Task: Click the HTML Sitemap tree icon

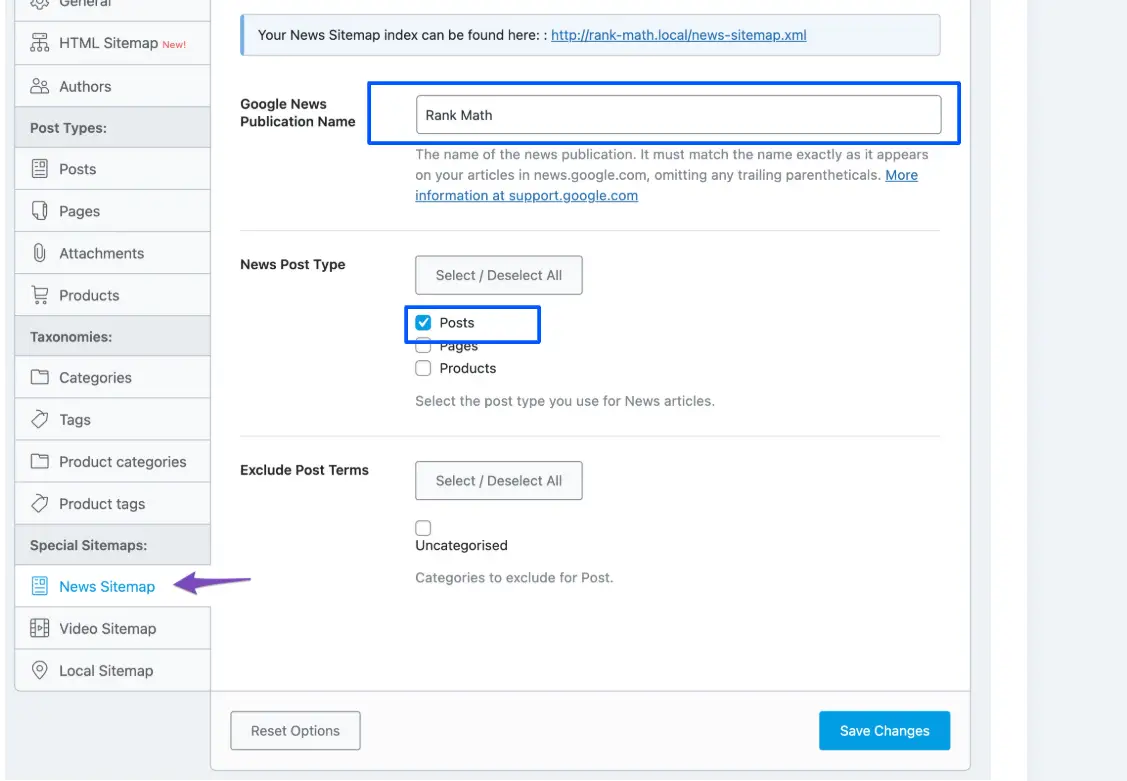Action: (40, 43)
